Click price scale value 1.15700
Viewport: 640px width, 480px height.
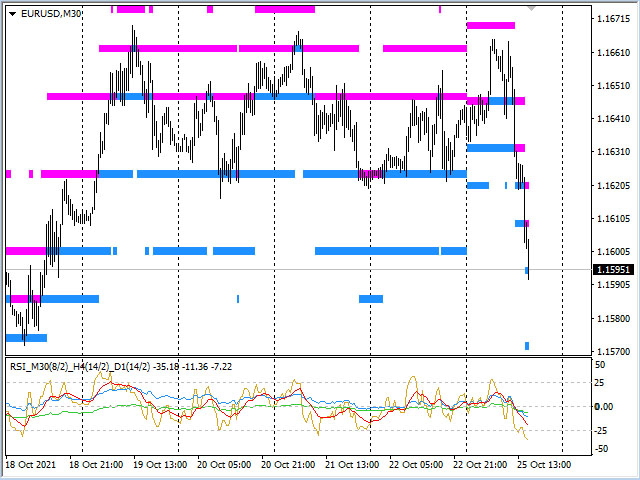[x=613, y=351]
